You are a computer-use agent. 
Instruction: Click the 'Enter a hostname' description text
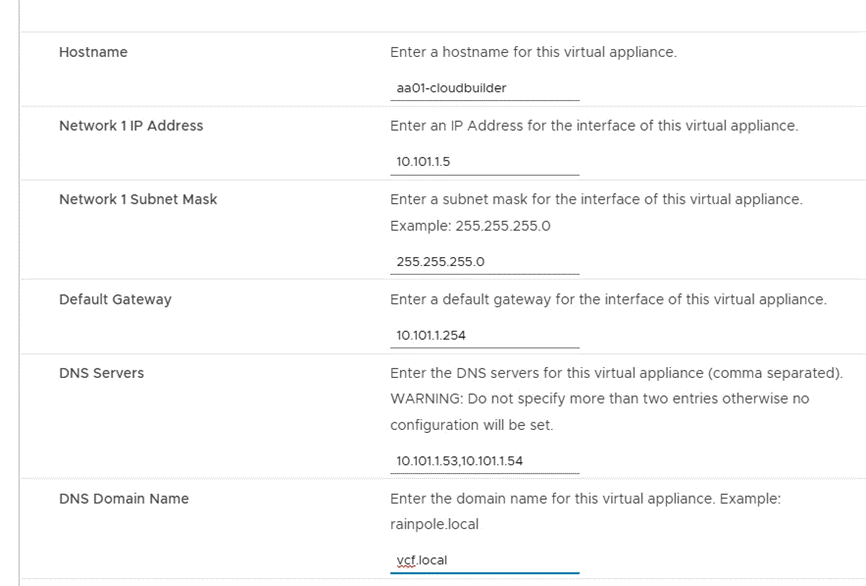click(533, 52)
